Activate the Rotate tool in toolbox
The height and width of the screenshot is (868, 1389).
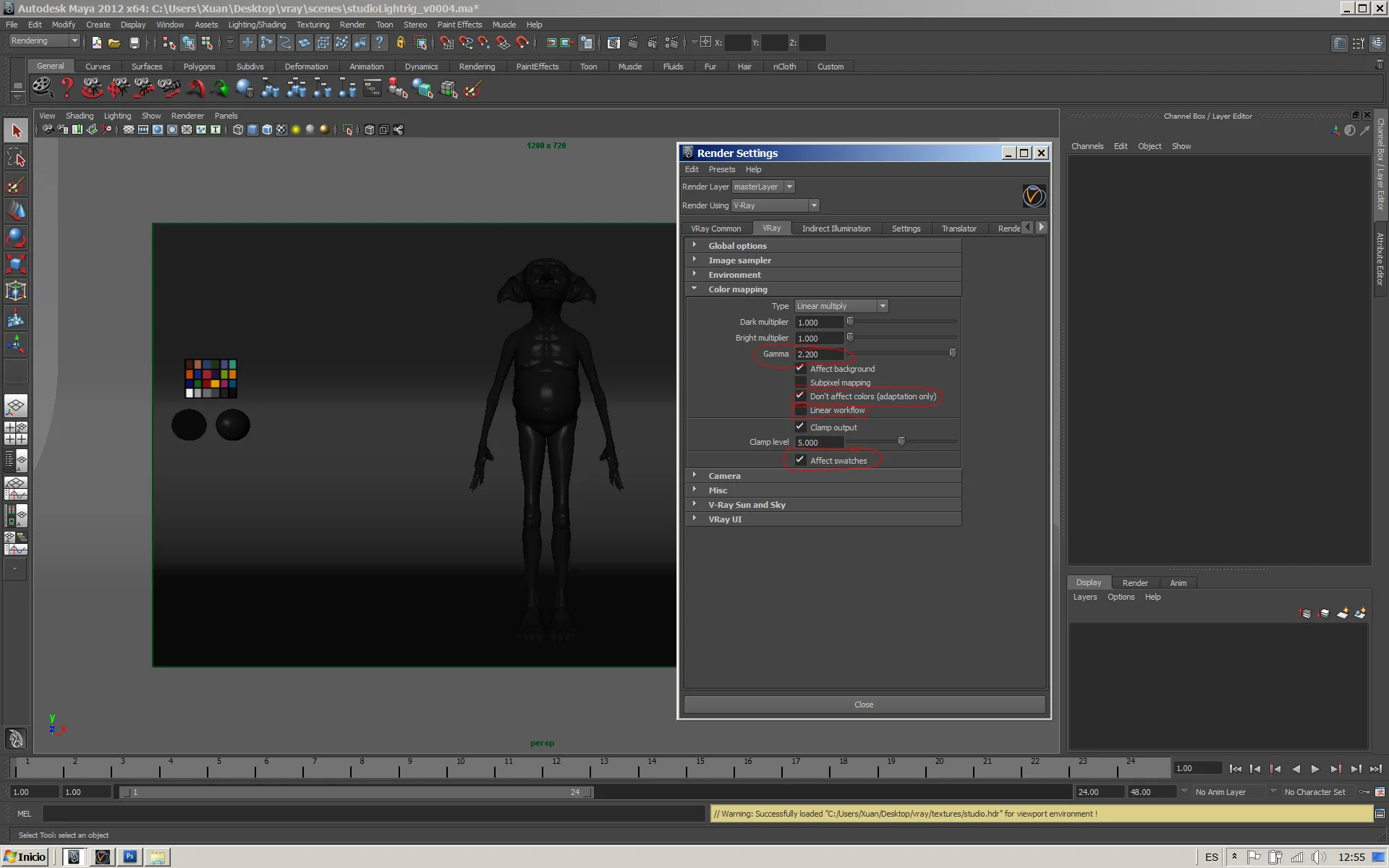(16, 237)
